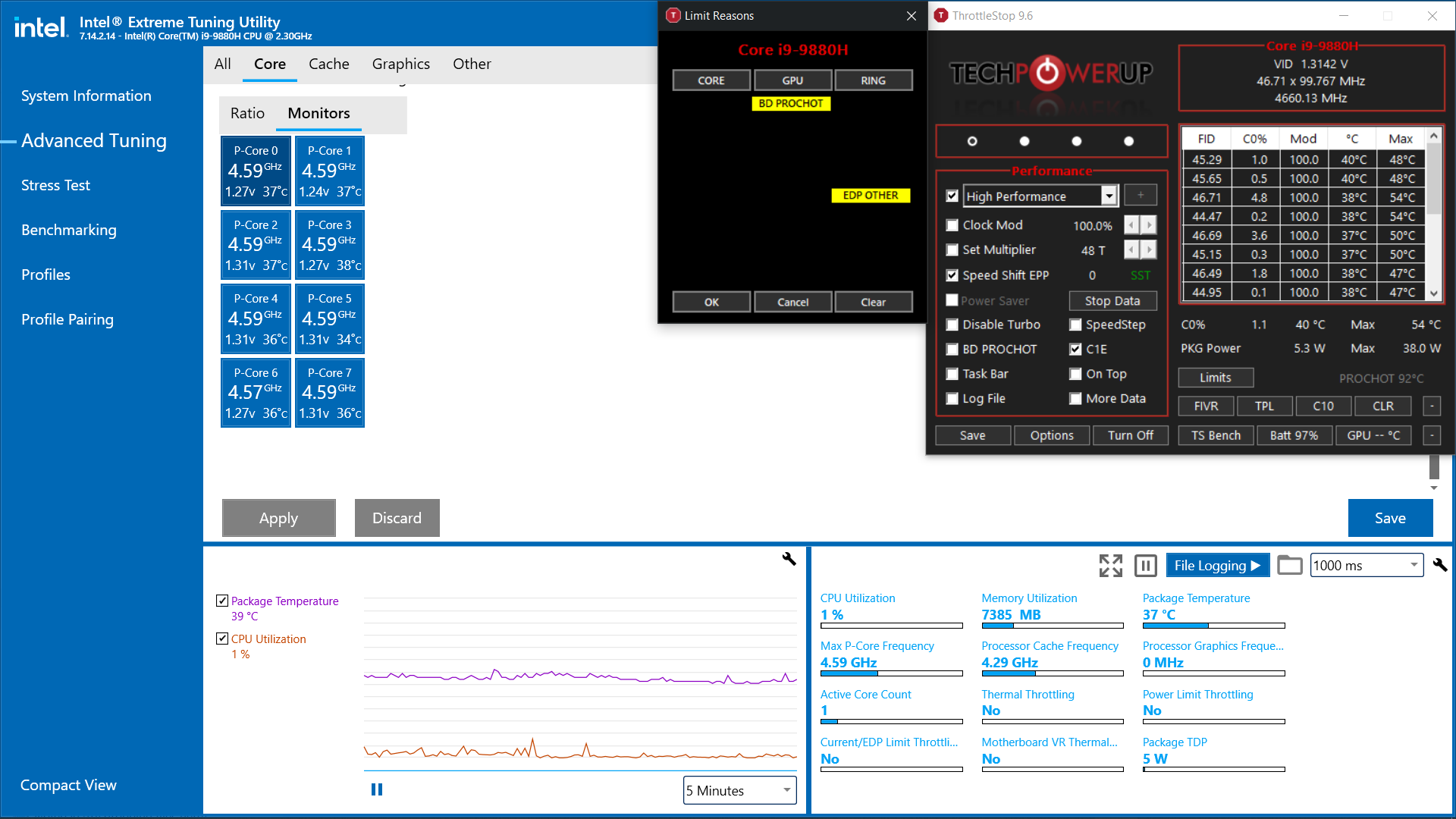Pause the graph playback
1456x819 pixels.
377,789
